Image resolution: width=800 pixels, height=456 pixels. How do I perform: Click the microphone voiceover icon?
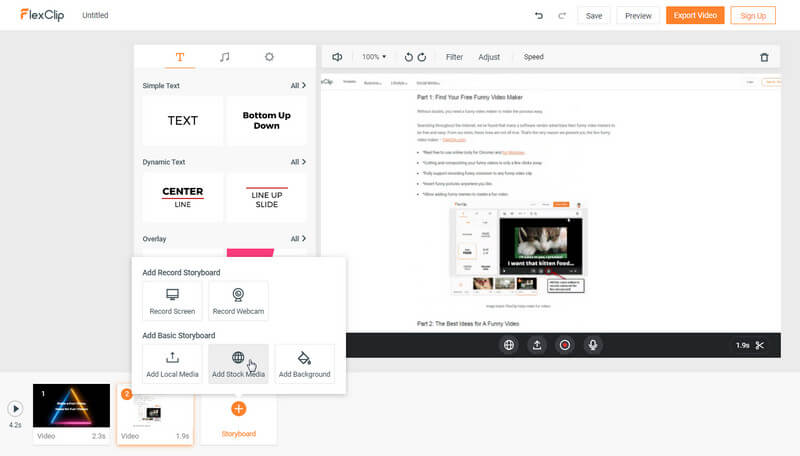click(593, 345)
